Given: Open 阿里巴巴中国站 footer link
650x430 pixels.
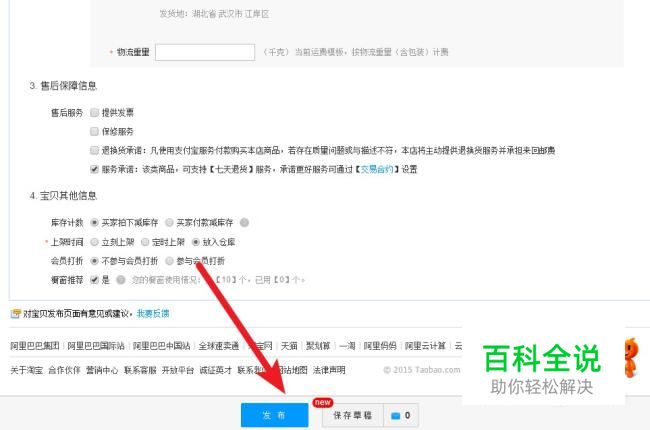Looking at the screenshot, I should pos(161,345).
